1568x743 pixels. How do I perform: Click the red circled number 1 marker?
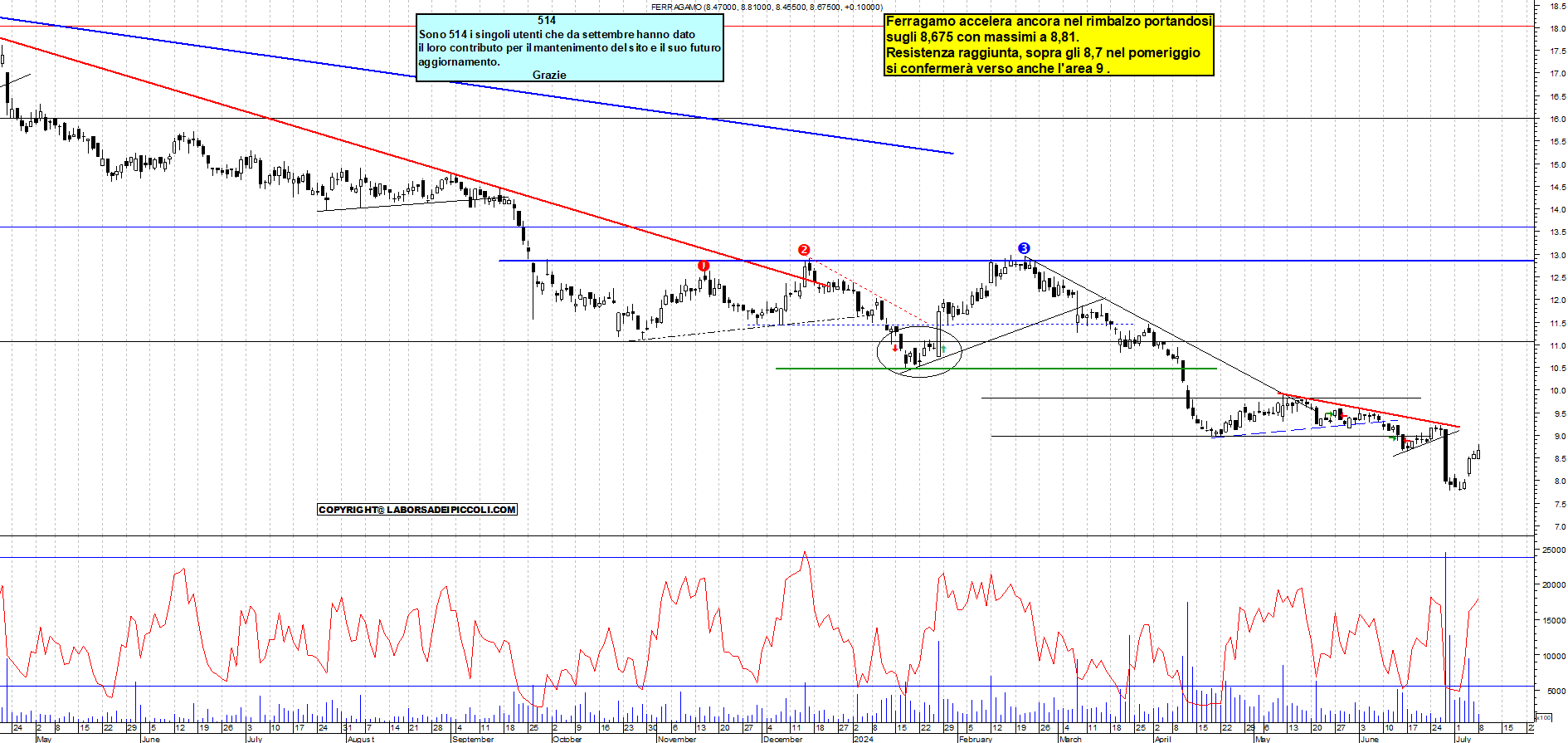pyautogui.click(x=704, y=266)
